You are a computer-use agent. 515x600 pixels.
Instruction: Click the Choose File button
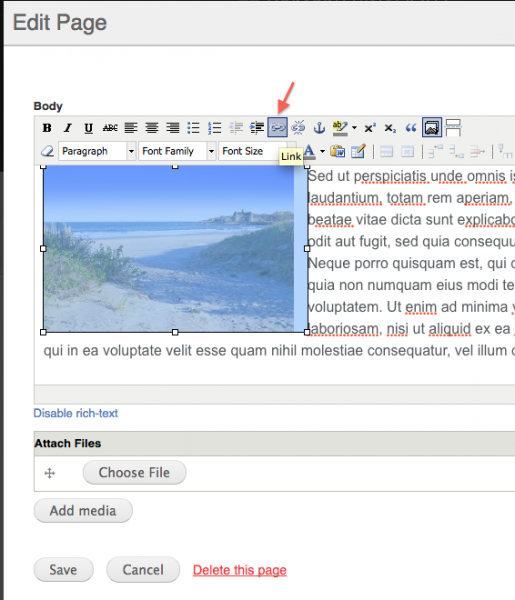point(135,473)
